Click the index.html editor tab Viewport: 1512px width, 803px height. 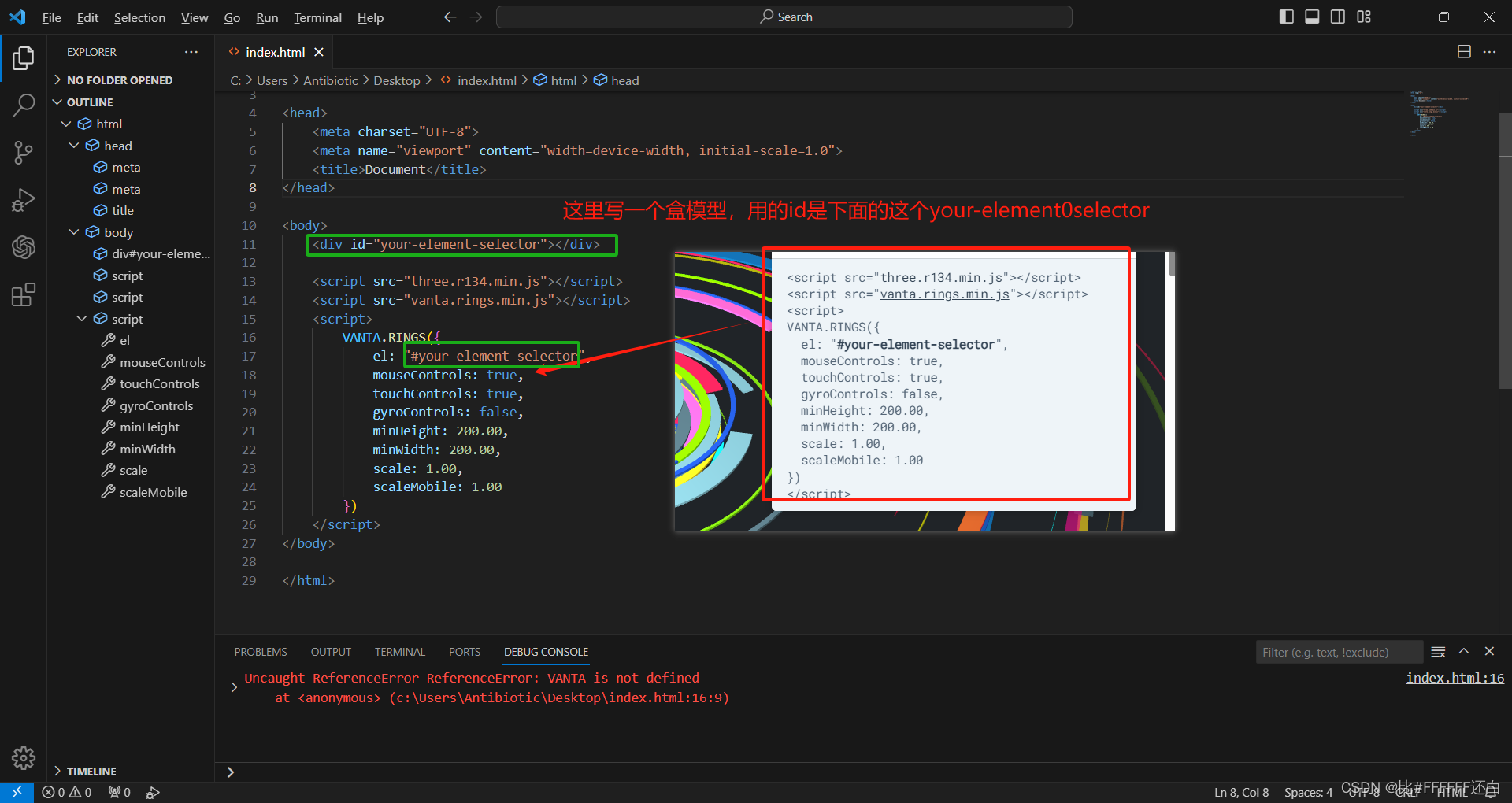coord(275,52)
